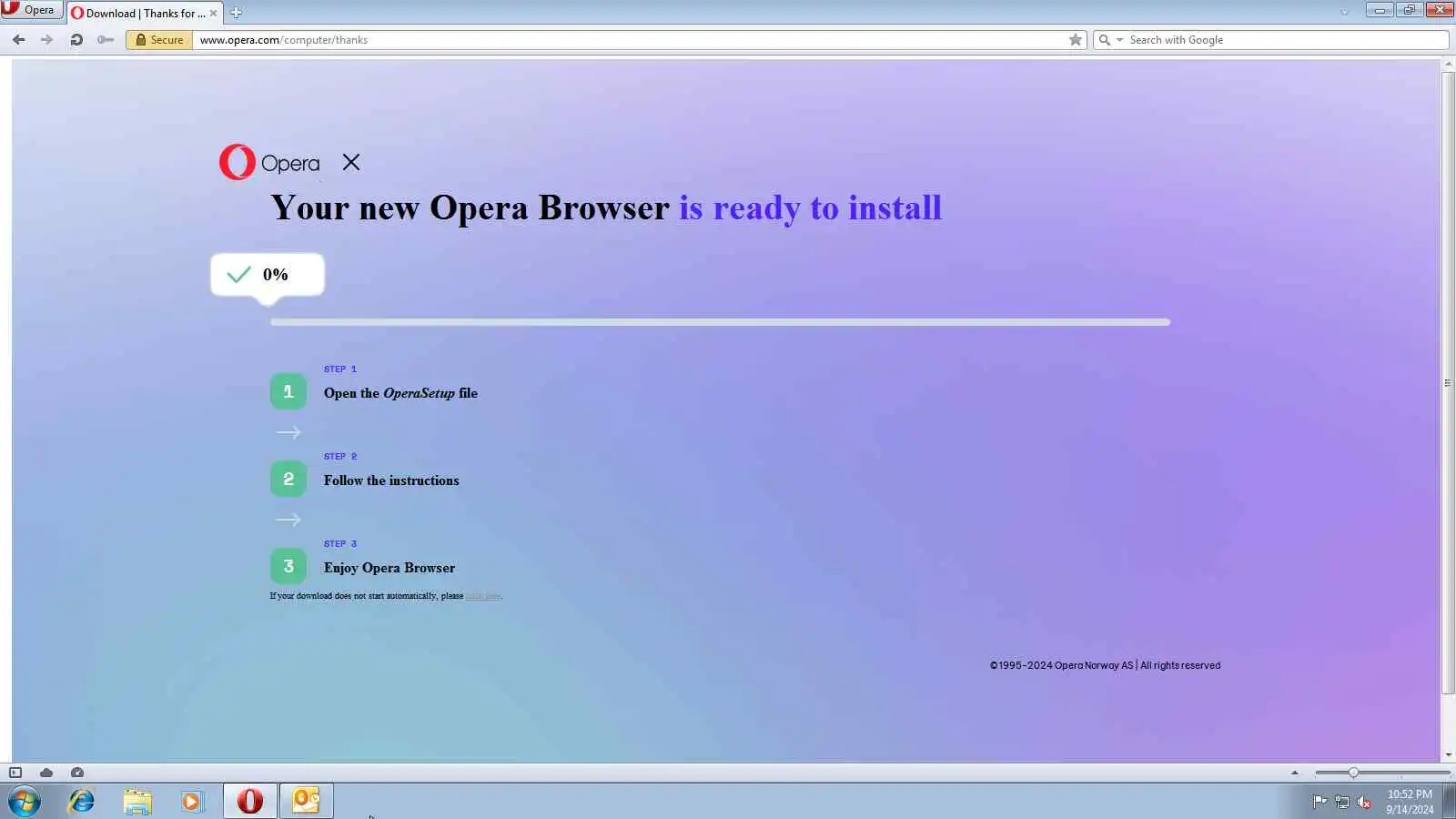Click the page zoom slider handle
The height and width of the screenshot is (819, 1456).
[x=1353, y=773]
